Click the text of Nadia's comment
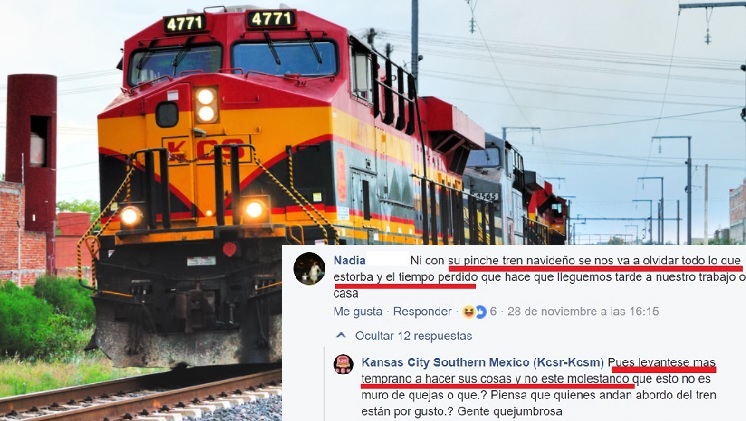Screen dimensions: 746x421 540,276
